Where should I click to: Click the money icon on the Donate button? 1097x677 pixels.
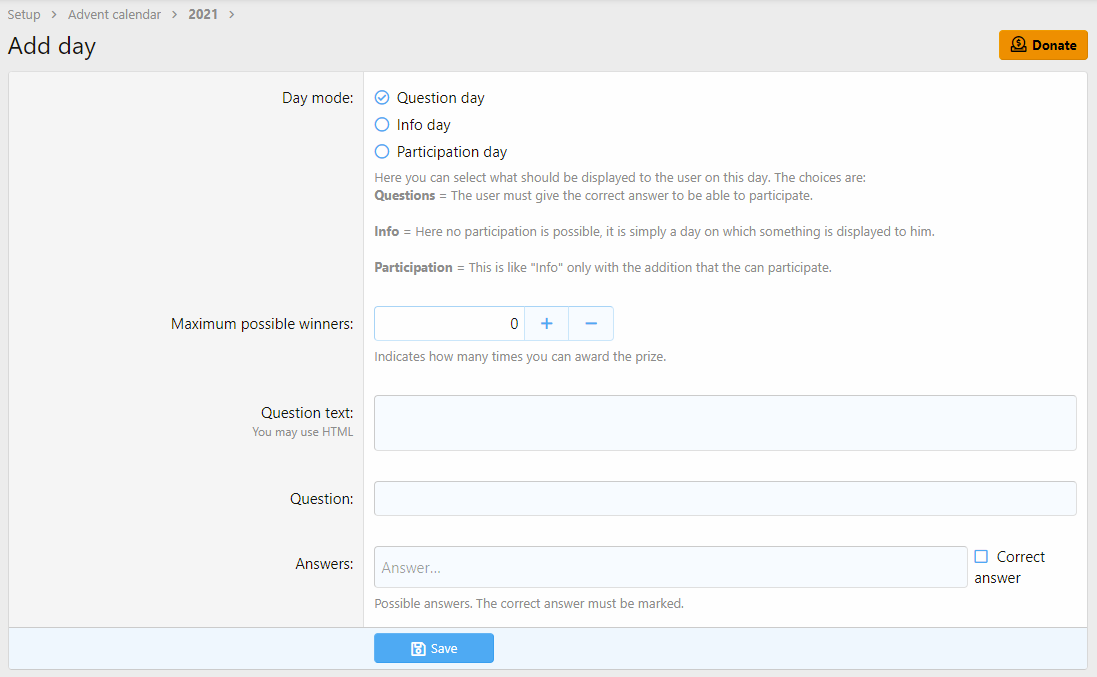pos(1018,45)
